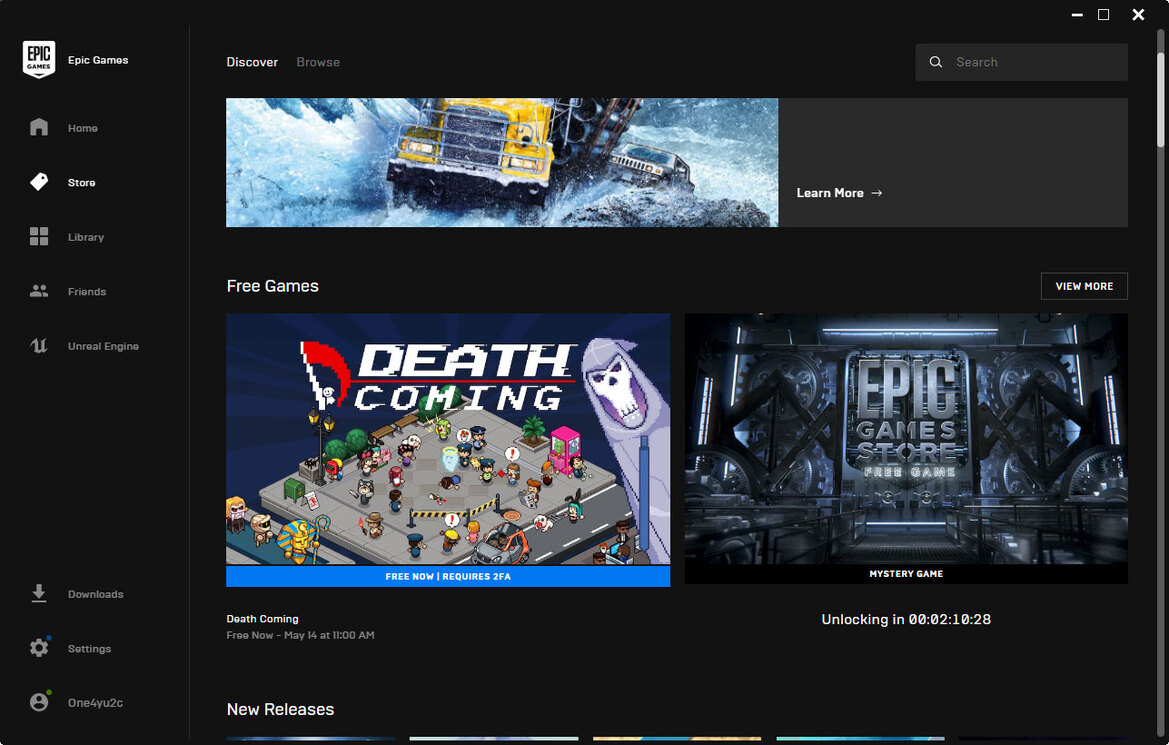Click FREE NOW | REQUIRES 2FA bar

tap(448, 576)
